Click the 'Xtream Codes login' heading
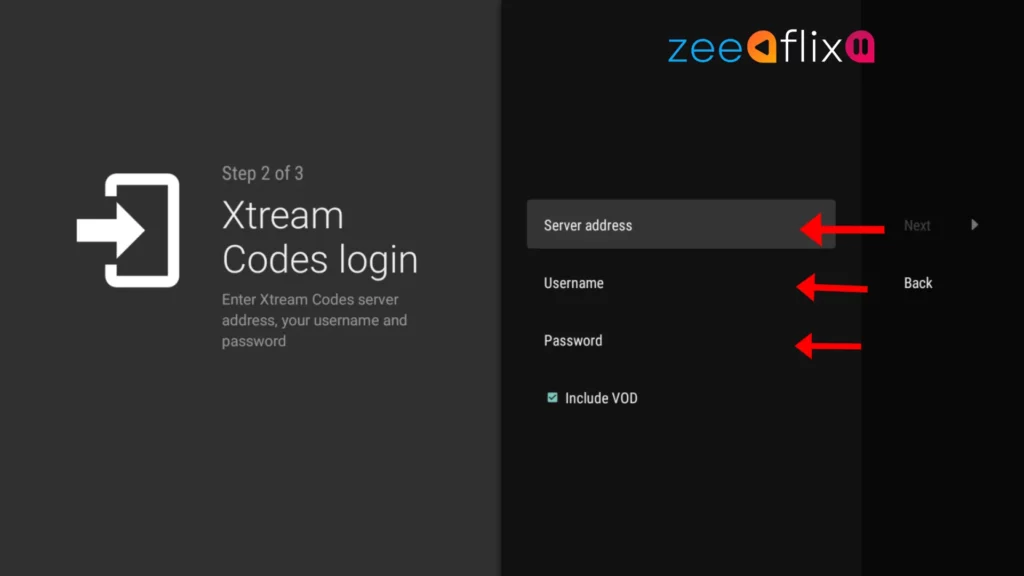The width and height of the screenshot is (1024, 576). coord(319,237)
